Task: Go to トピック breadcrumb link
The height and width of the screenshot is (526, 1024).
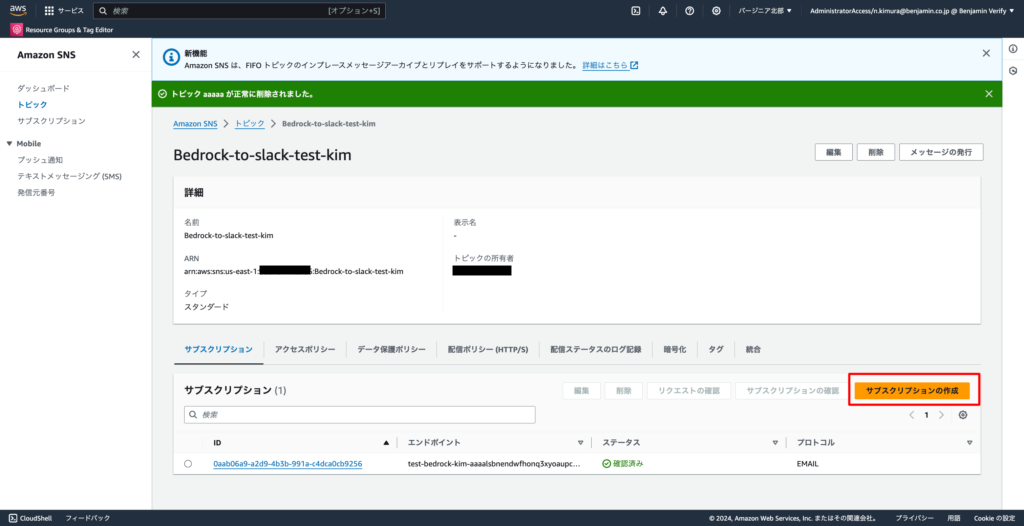Action: [x=249, y=123]
